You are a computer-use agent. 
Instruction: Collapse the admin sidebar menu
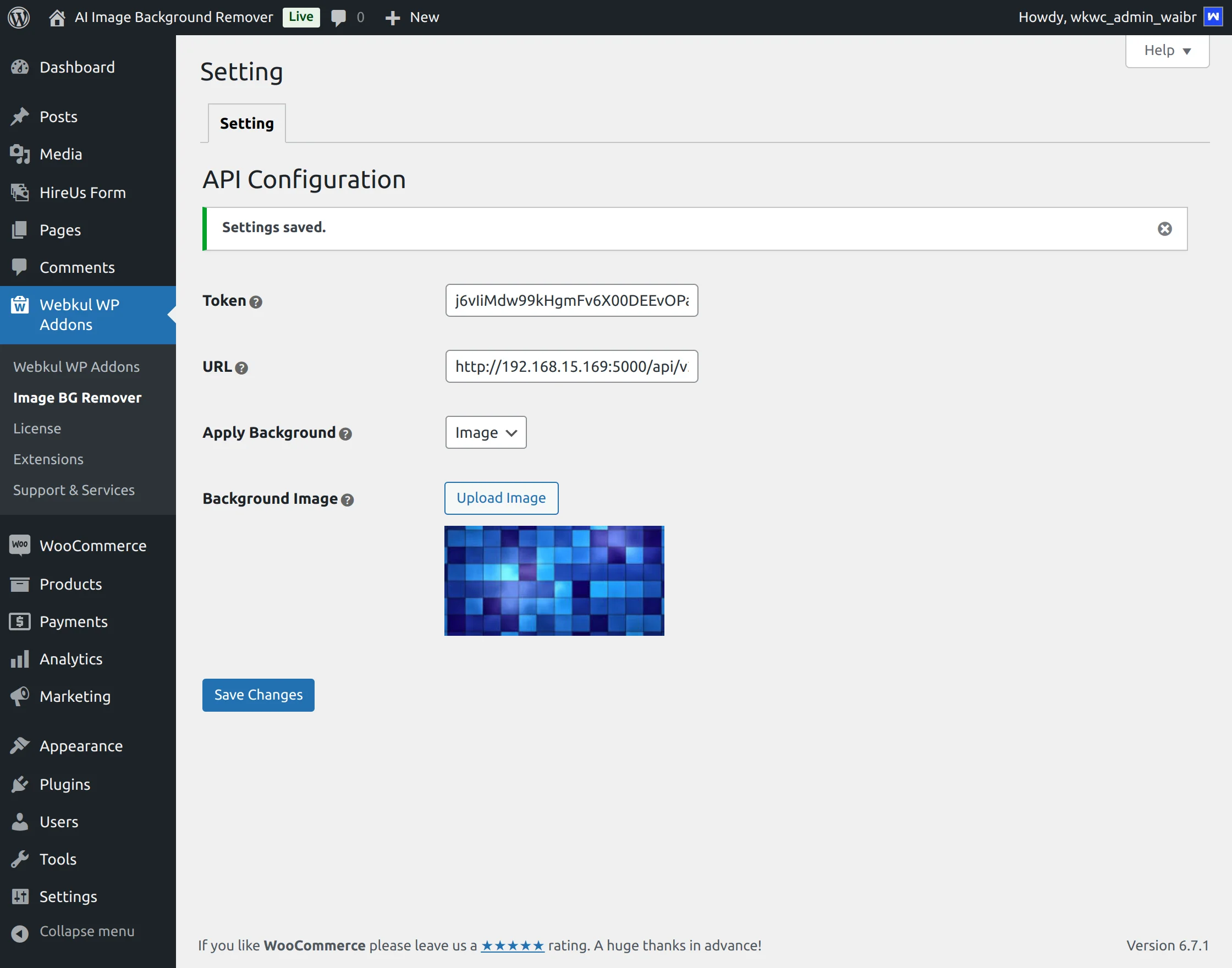86,931
